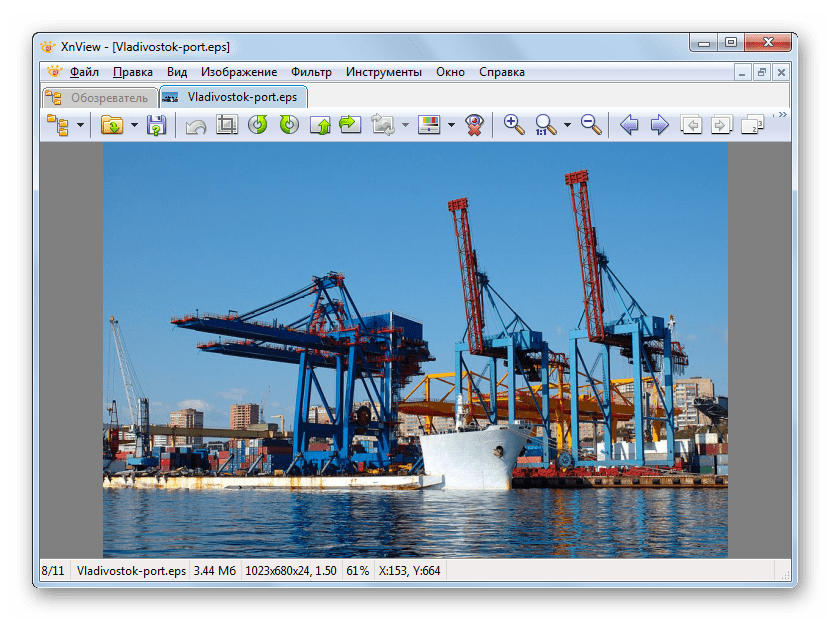The height and width of the screenshot is (621, 831).
Task: Zoom out with the minus magnifier
Action: pyautogui.click(x=591, y=125)
